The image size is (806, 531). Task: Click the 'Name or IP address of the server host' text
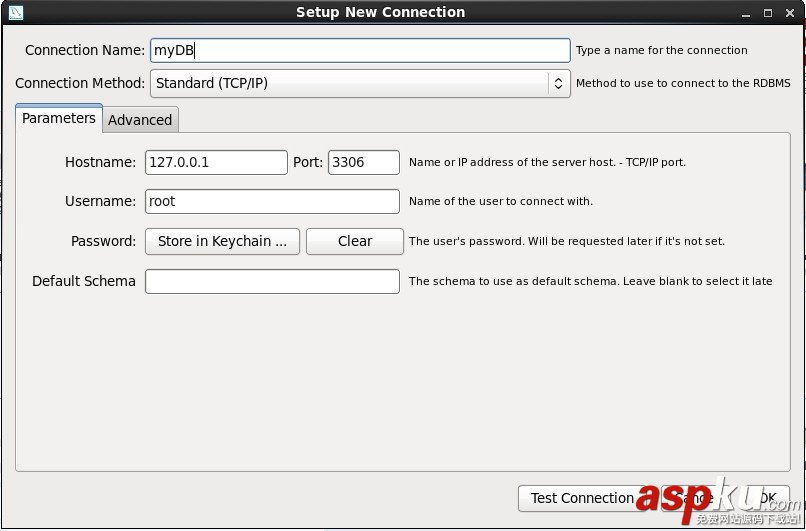click(x=547, y=162)
